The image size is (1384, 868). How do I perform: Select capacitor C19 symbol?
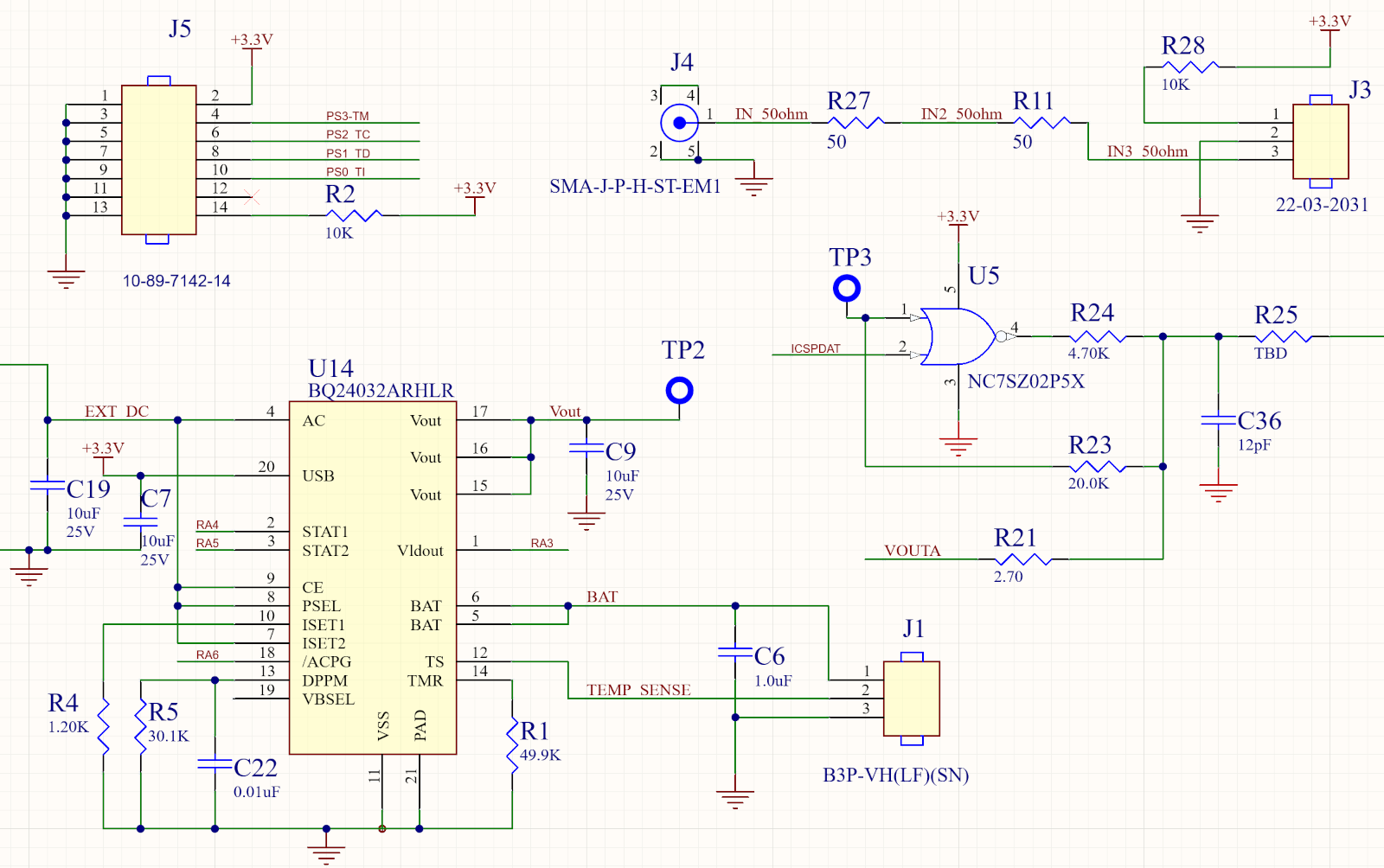coord(48,485)
